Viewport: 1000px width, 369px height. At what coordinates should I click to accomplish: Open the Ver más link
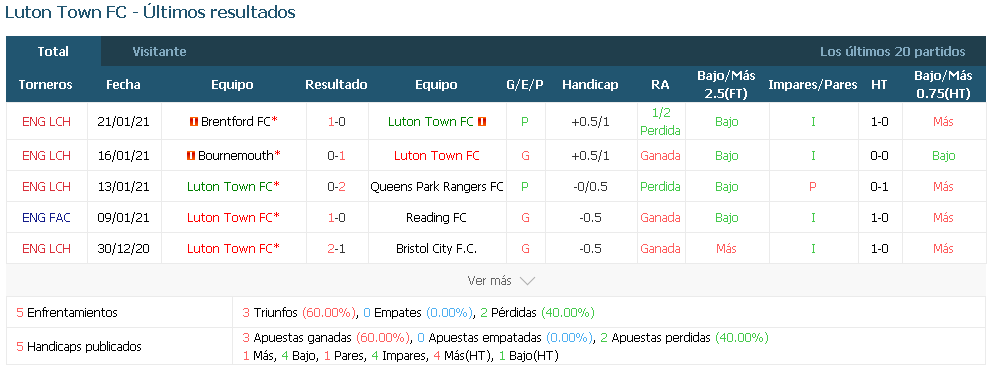(489, 281)
